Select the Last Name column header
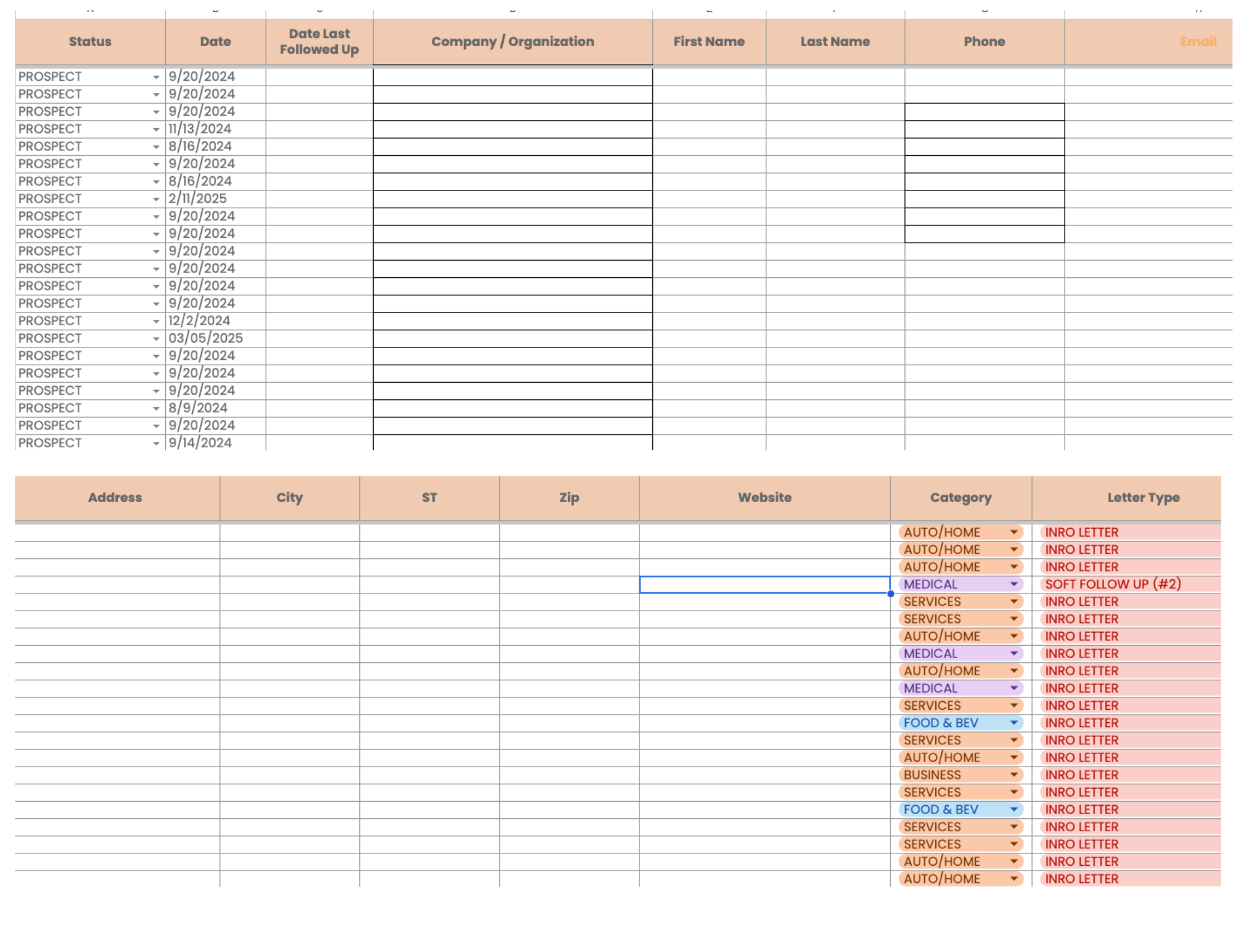 point(835,41)
